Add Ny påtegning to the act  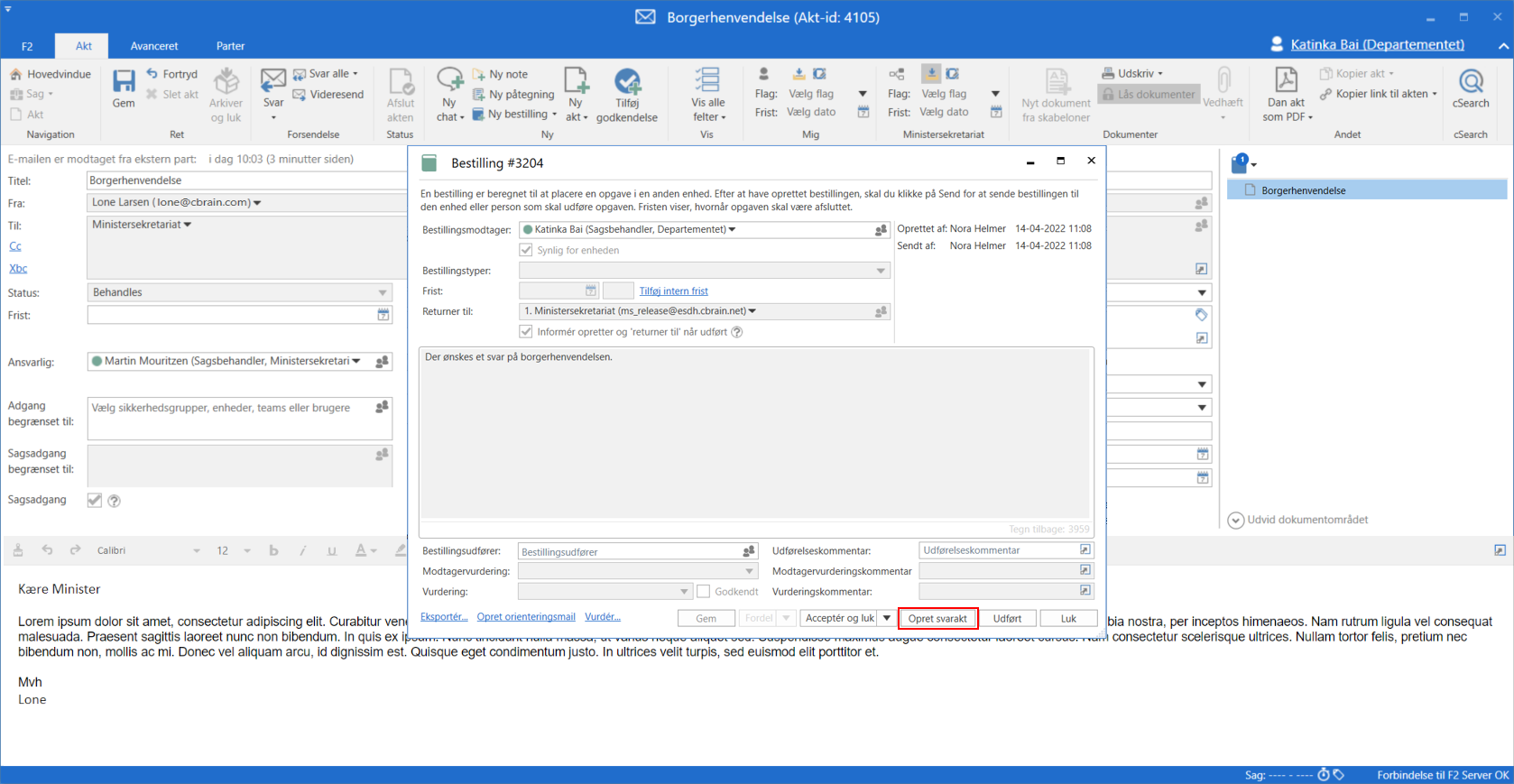[x=513, y=94]
